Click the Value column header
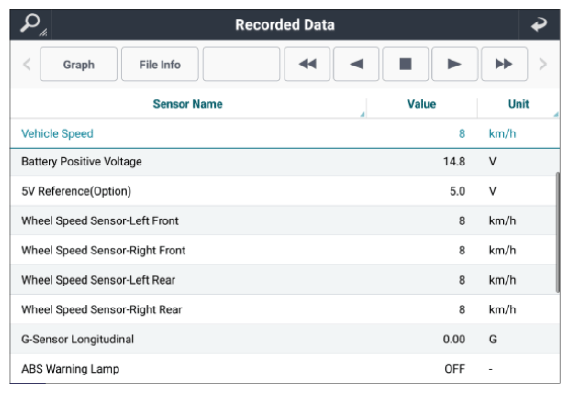This screenshot has height=393, width=570. click(x=422, y=104)
